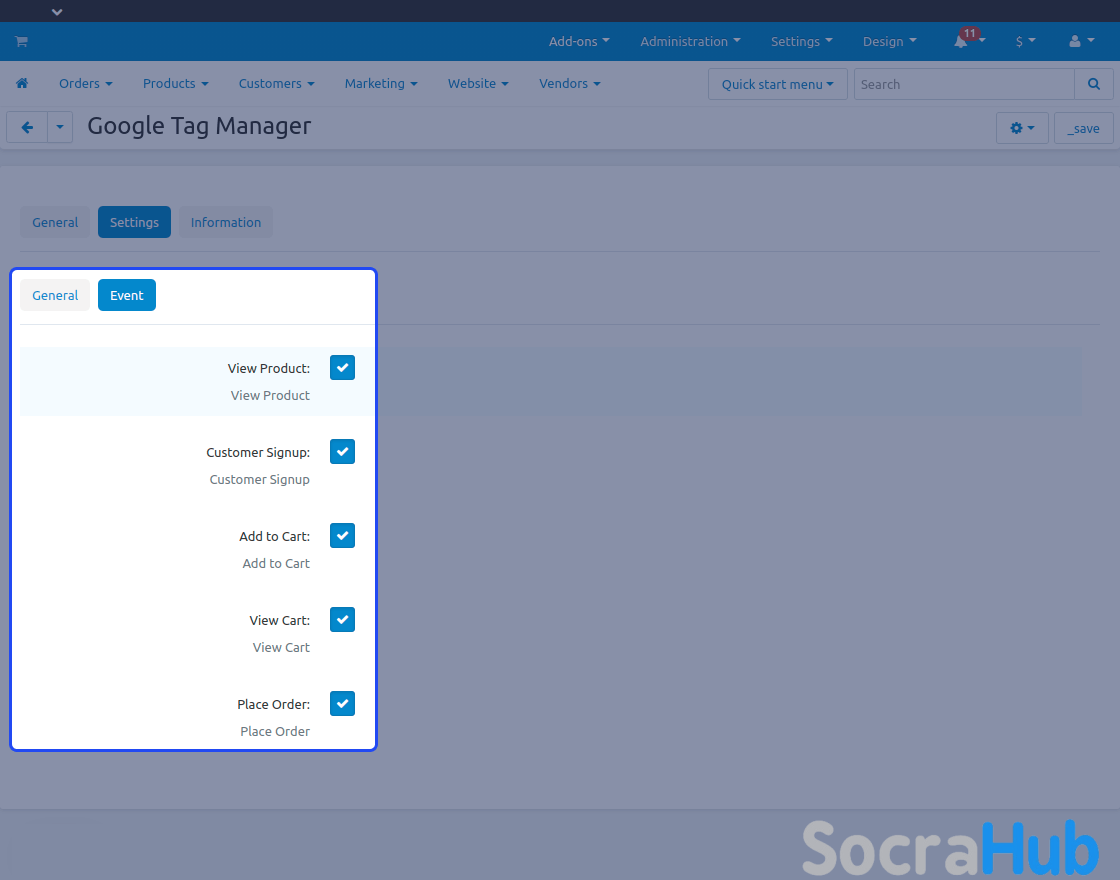The image size is (1120, 880).
Task: Open the Vendors menu
Action: pos(569,84)
